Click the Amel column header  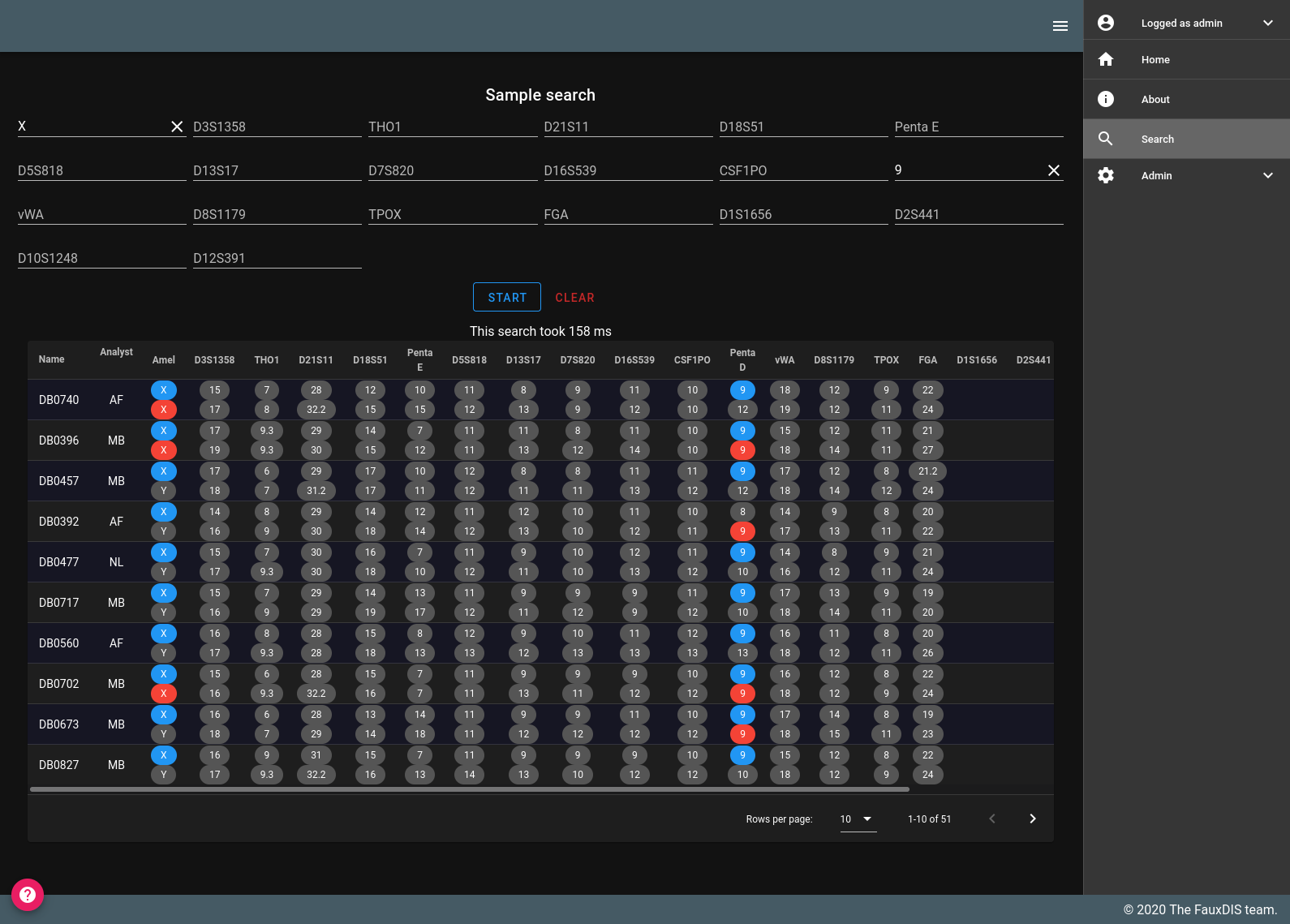pos(164,360)
